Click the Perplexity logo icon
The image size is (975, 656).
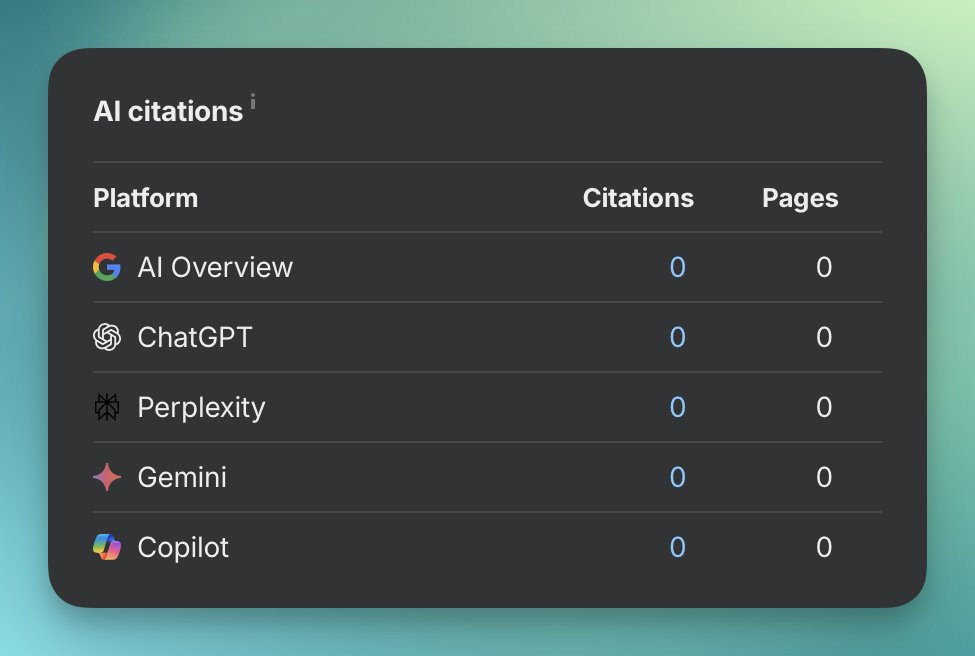107,407
